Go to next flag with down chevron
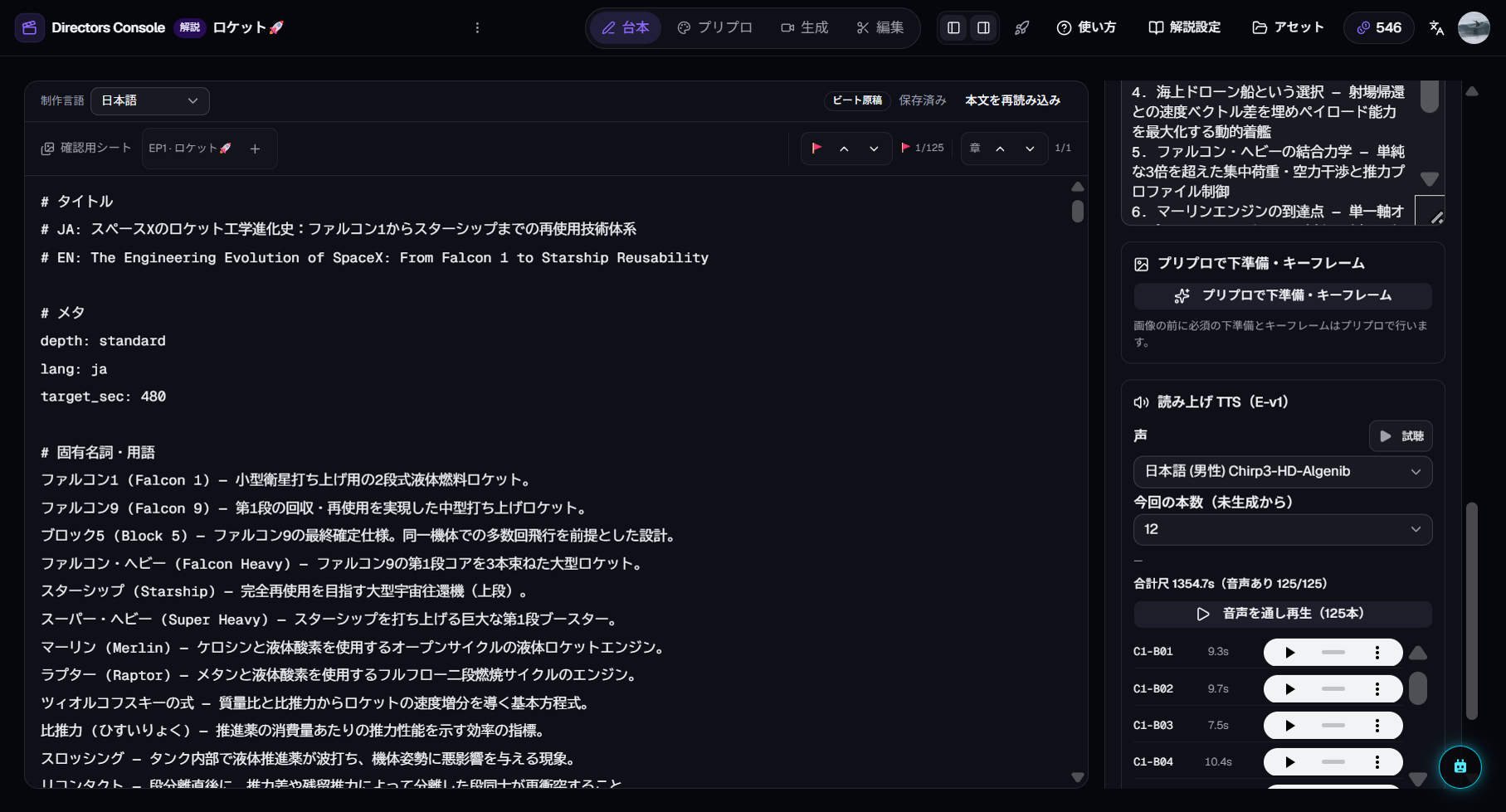Screen dimensions: 1506x812 point(874,148)
